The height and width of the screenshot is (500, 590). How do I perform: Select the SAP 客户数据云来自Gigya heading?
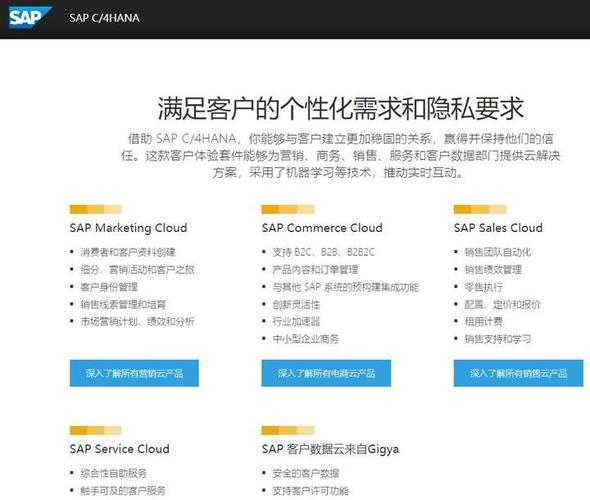[330, 449]
